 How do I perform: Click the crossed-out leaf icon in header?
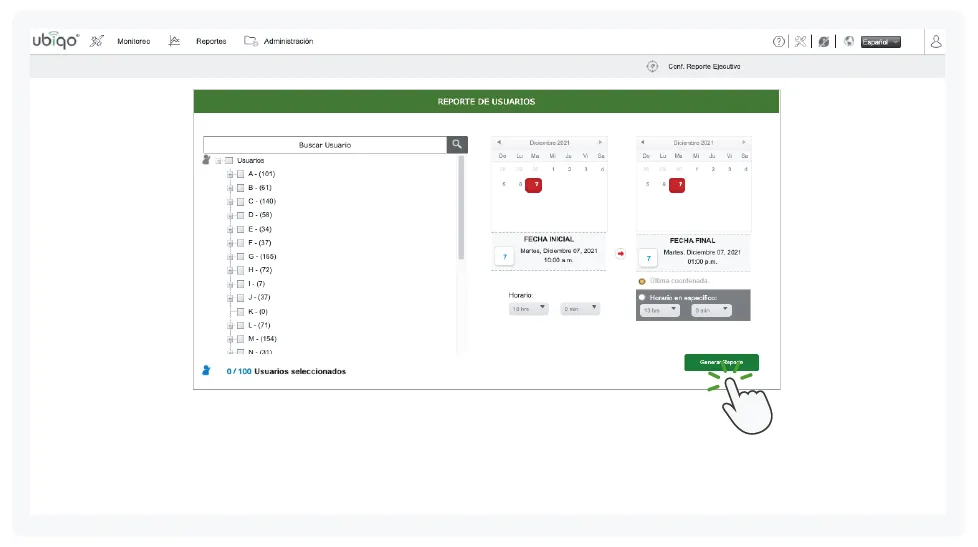click(824, 42)
